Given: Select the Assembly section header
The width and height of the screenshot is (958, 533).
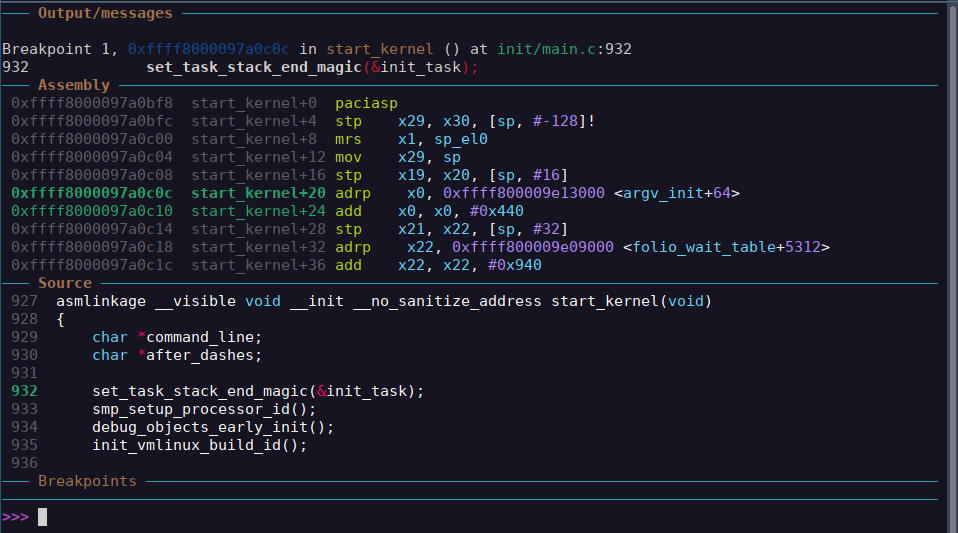Looking at the screenshot, I should 74,85.
